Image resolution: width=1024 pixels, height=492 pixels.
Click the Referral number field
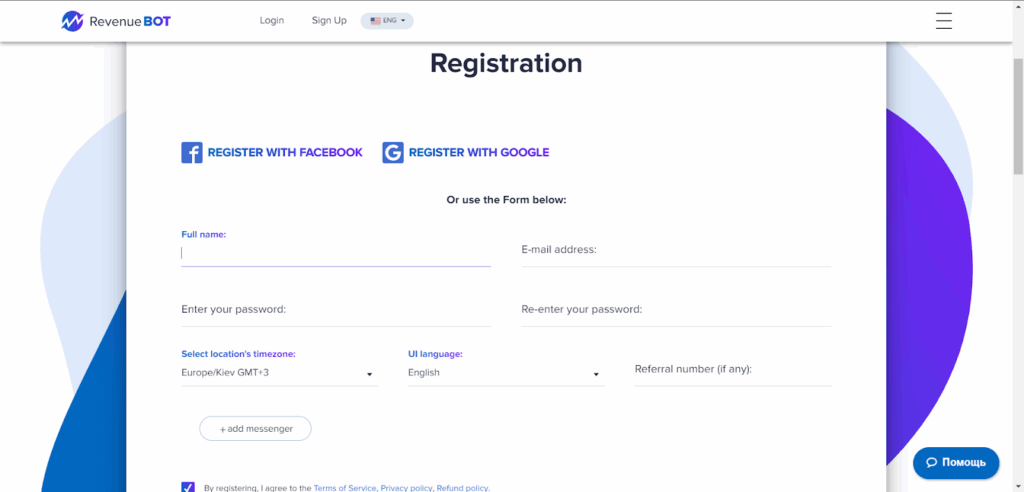732,370
